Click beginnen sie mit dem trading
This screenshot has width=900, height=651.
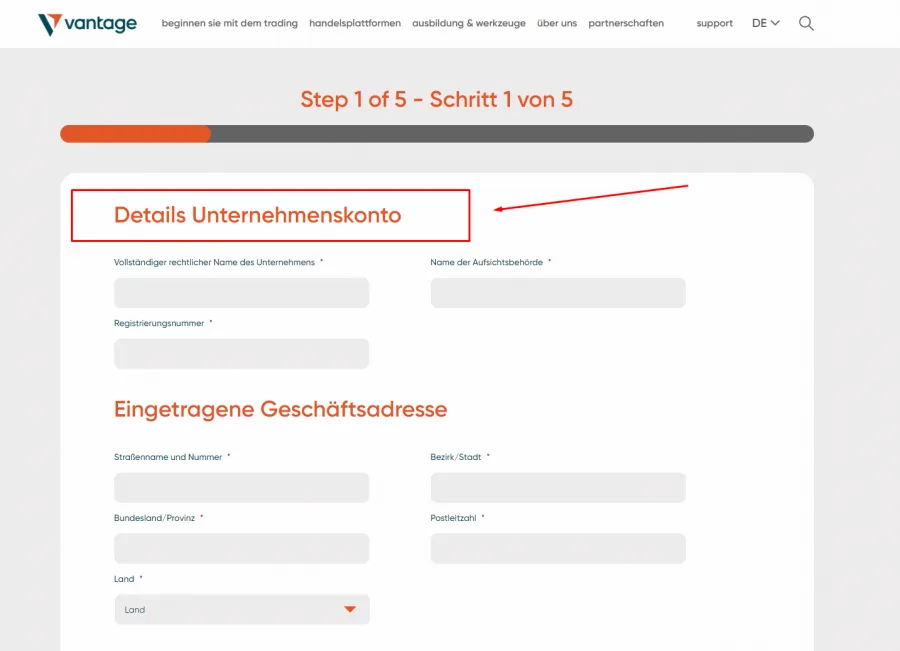click(x=229, y=23)
